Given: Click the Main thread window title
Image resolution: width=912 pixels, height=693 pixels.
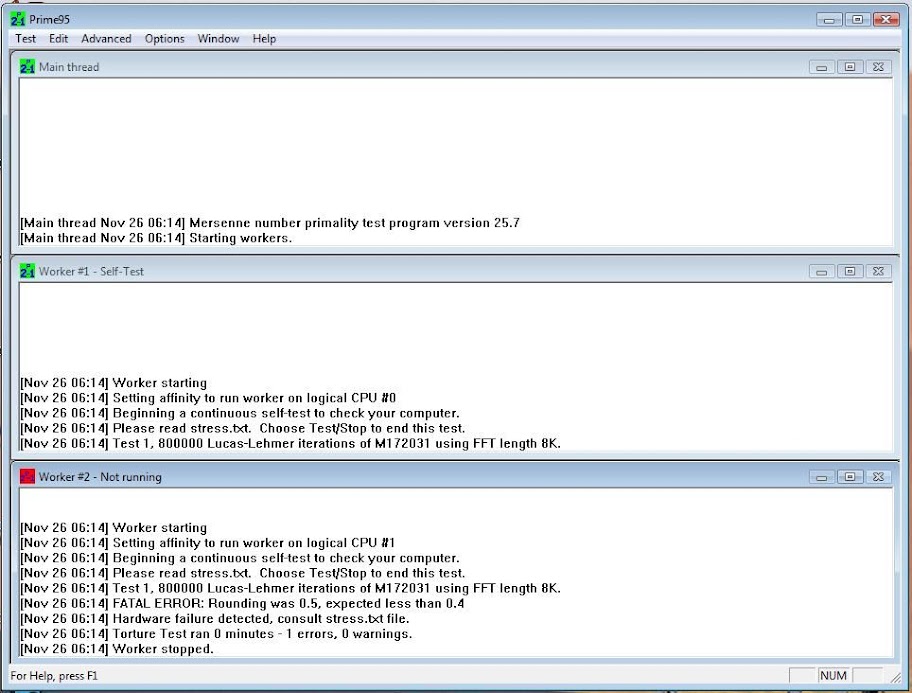Looking at the screenshot, I should pyautogui.click(x=69, y=67).
